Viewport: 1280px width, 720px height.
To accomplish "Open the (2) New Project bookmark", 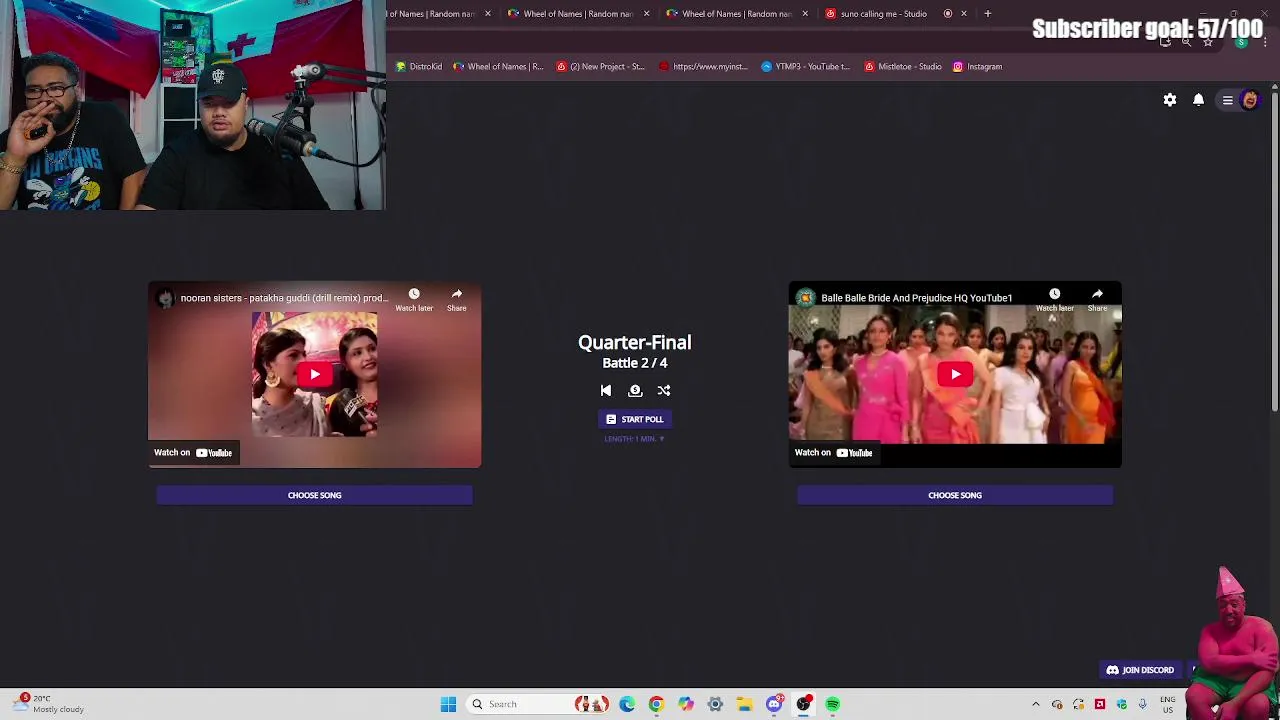I will tap(600, 67).
